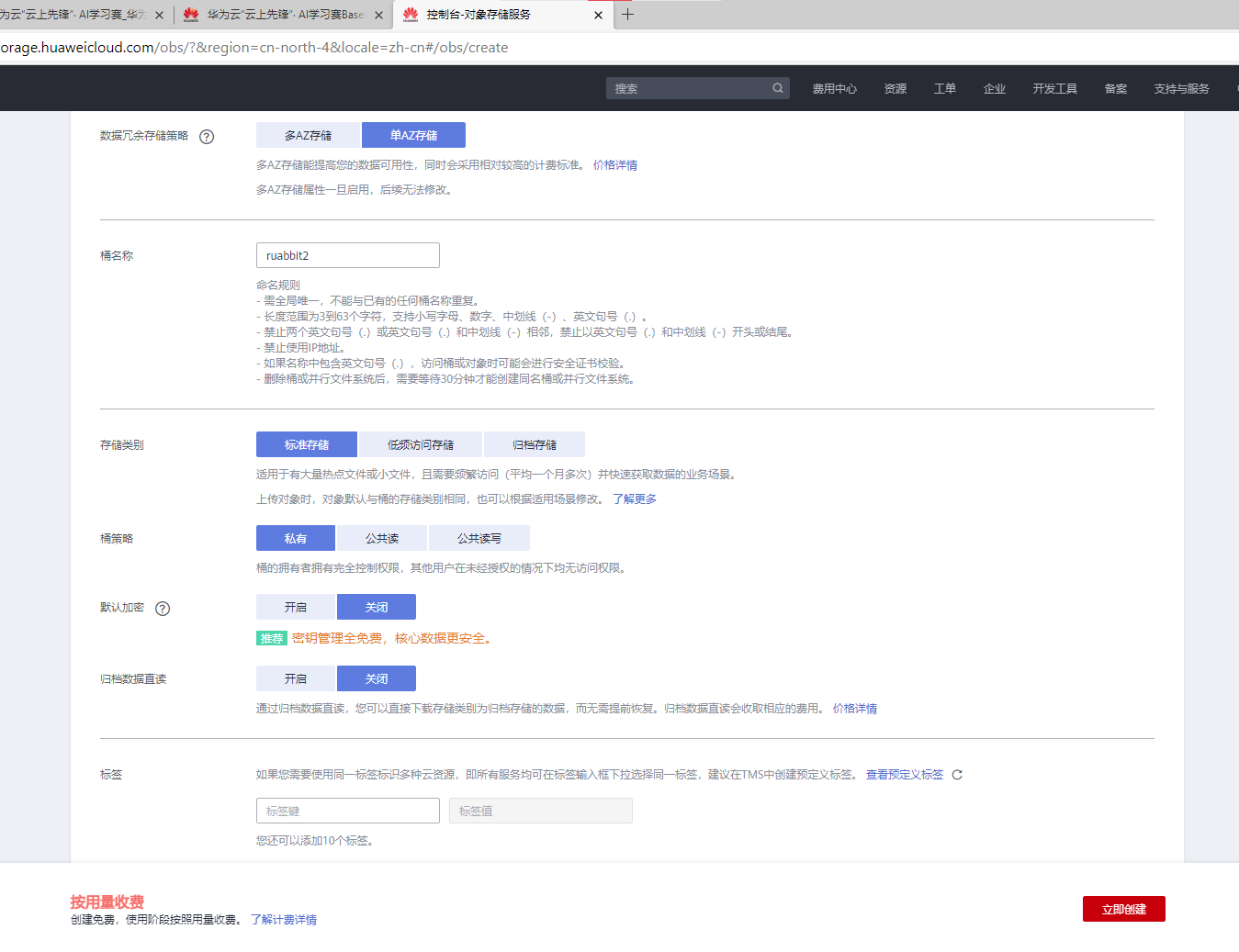This screenshot has width=1239, height=952.
Task: Turn off 归档数据直读 with 关闭
Action: click(377, 678)
